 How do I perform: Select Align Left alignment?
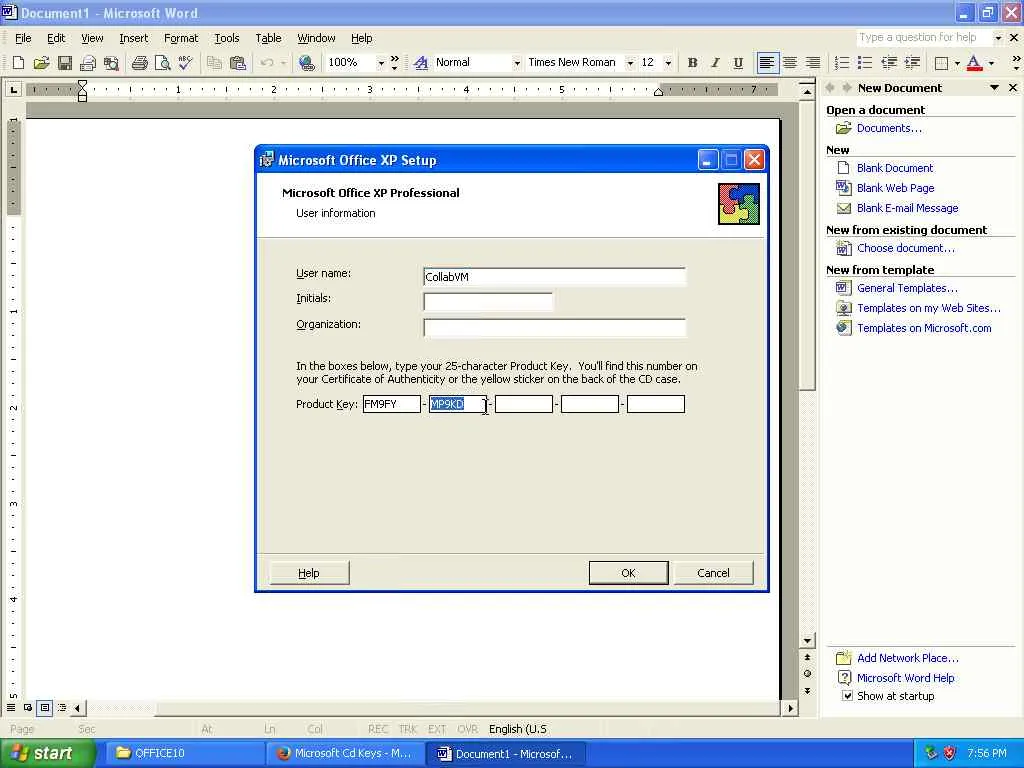point(767,63)
